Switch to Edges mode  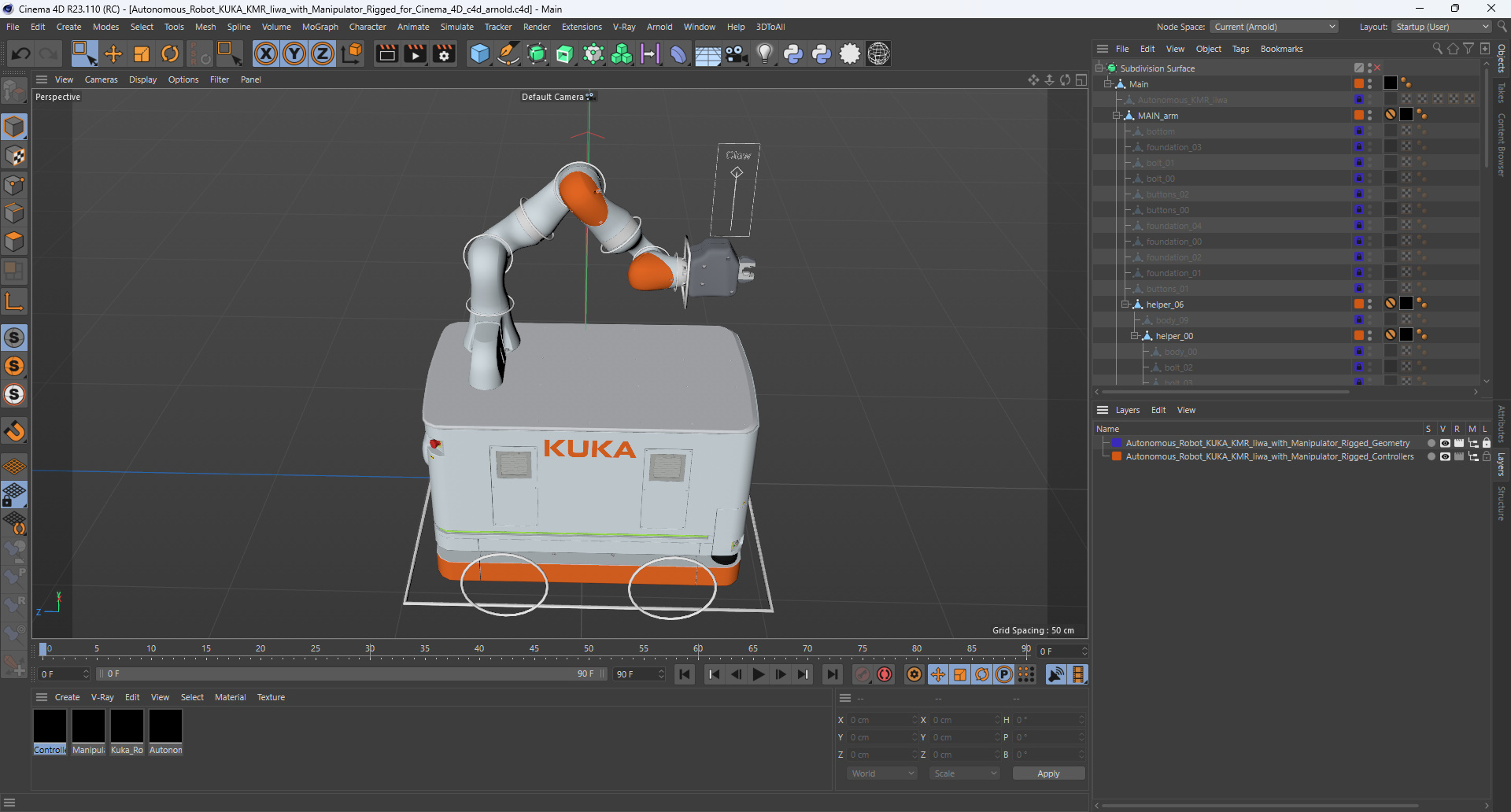(x=14, y=213)
